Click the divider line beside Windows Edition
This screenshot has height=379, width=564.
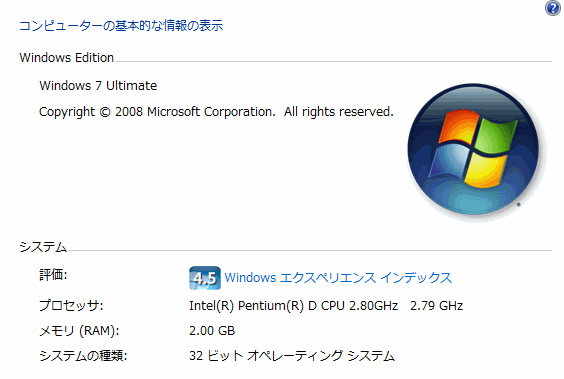pyautogui.click(x=334, y=61)
